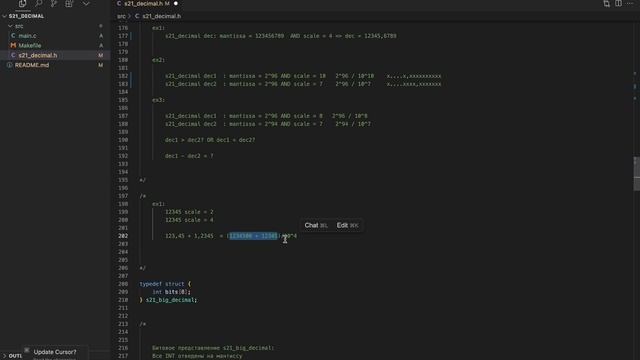Click the s21_big_decimal type name

170,300
